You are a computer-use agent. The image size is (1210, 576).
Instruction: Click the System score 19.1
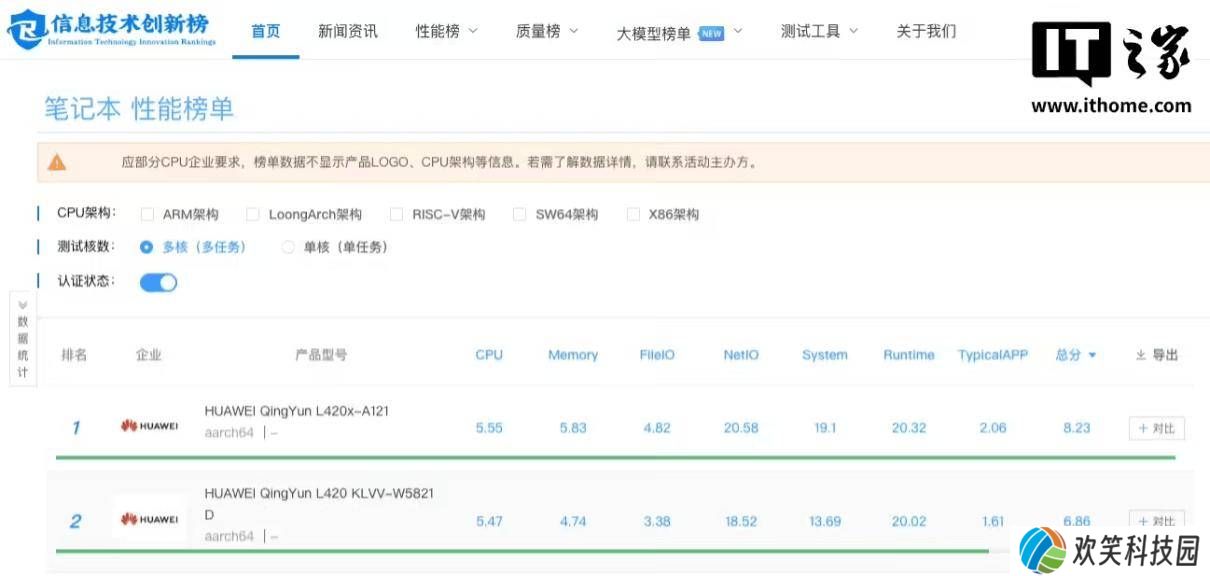click(x=825, y=428)
